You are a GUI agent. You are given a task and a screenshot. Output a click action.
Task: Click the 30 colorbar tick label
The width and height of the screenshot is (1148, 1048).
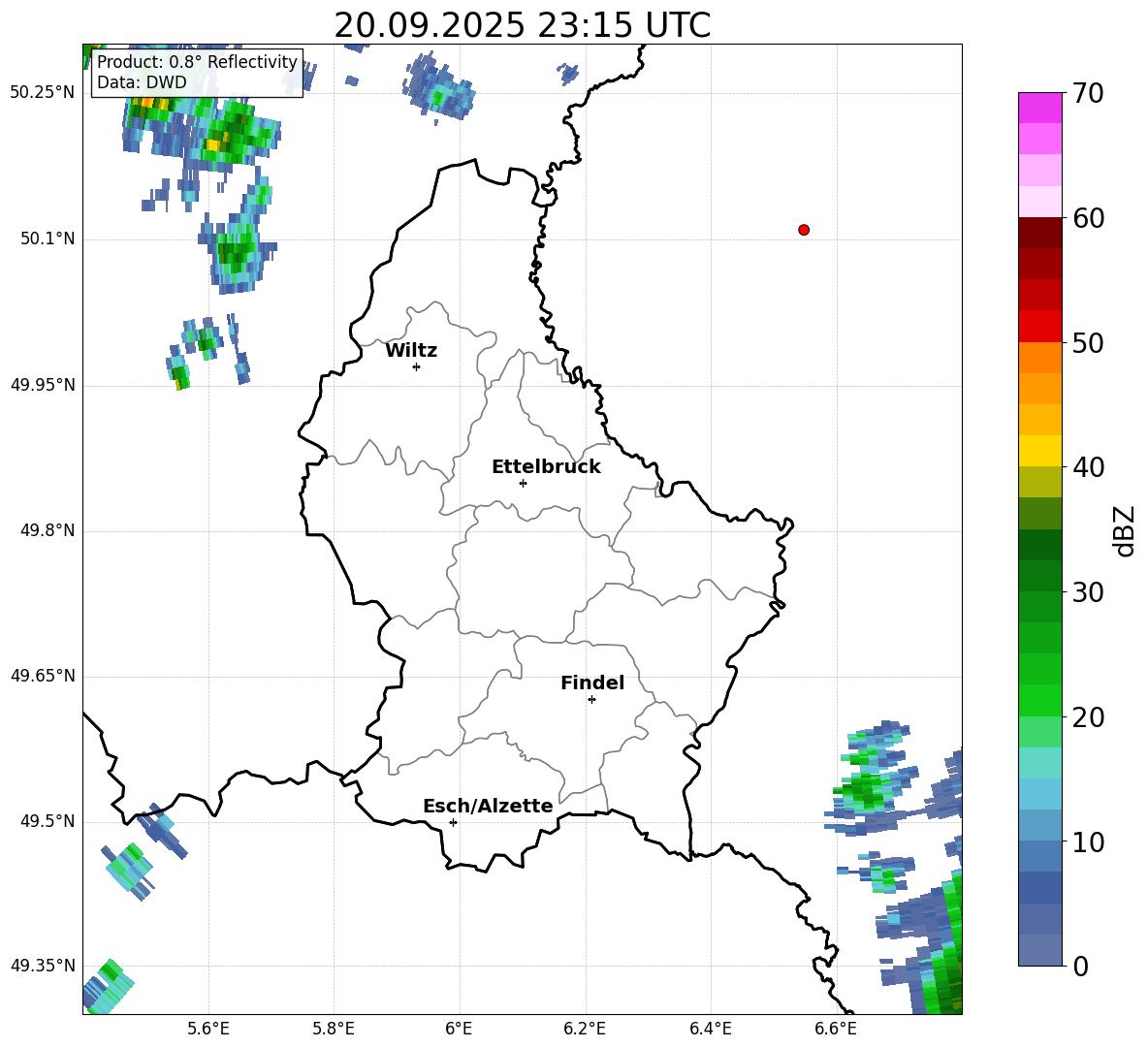(1088, 592)
